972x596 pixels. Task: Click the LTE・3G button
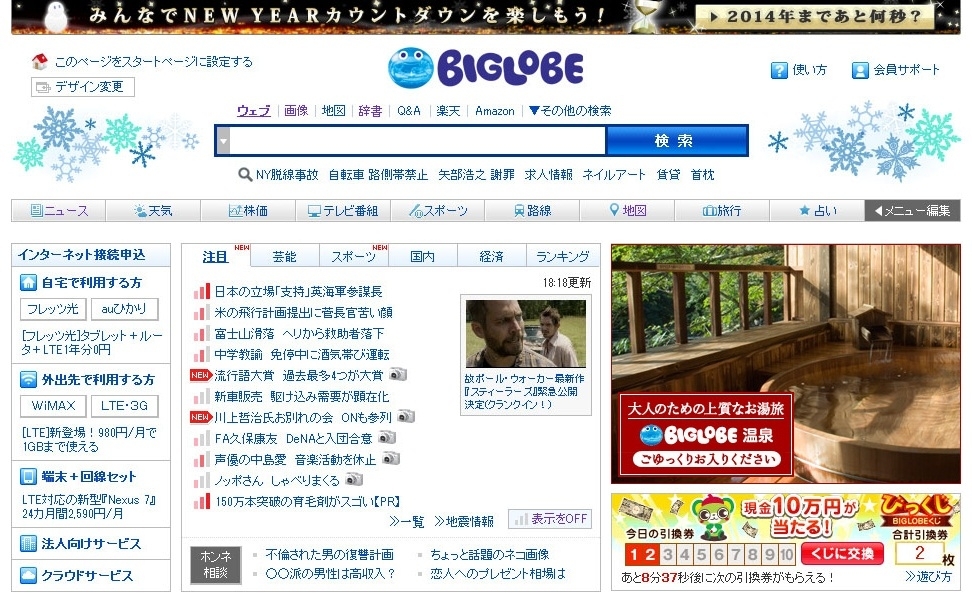coord(124,406)
